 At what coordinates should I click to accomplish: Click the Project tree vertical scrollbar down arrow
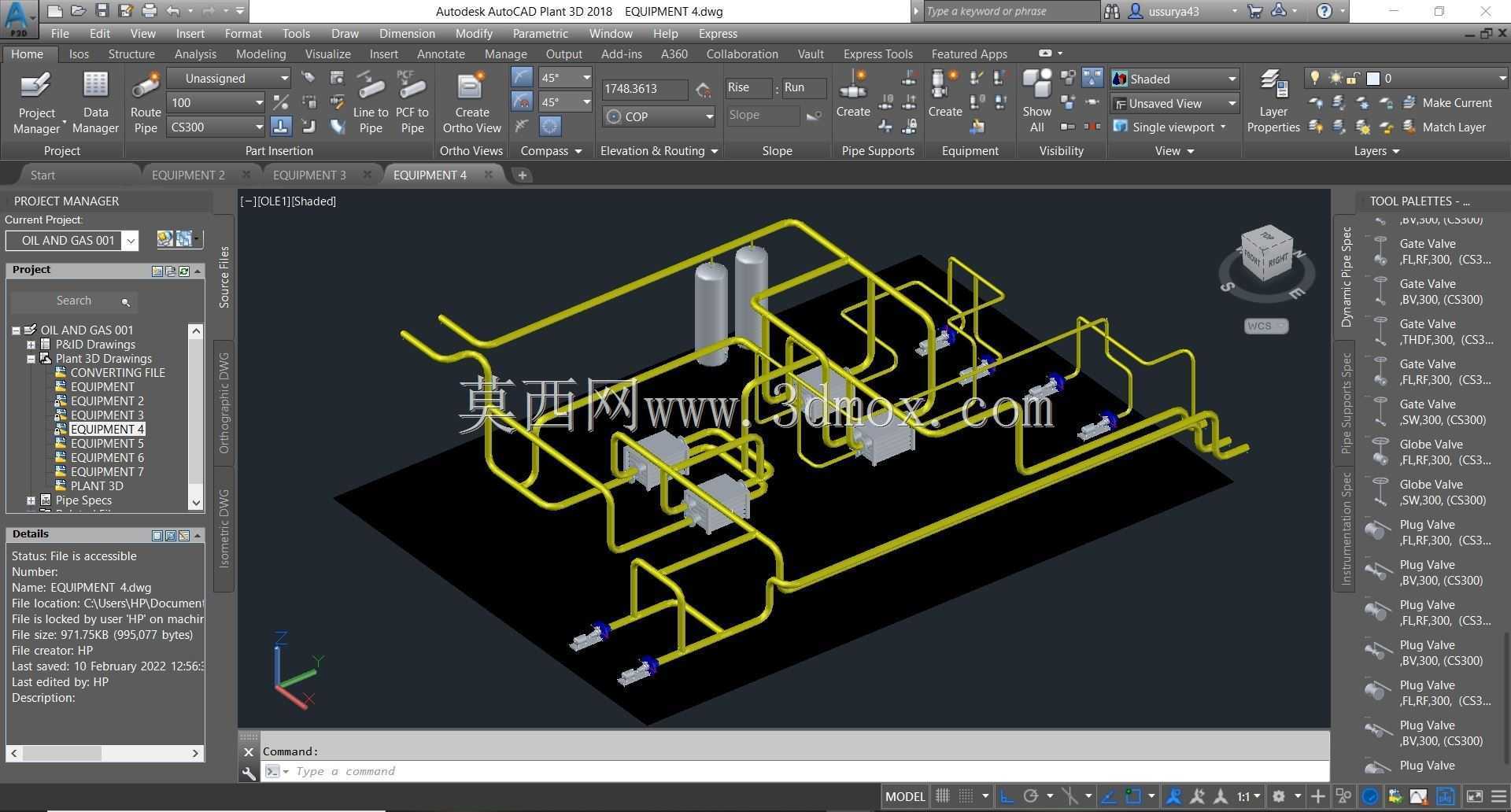click(196, 503)
